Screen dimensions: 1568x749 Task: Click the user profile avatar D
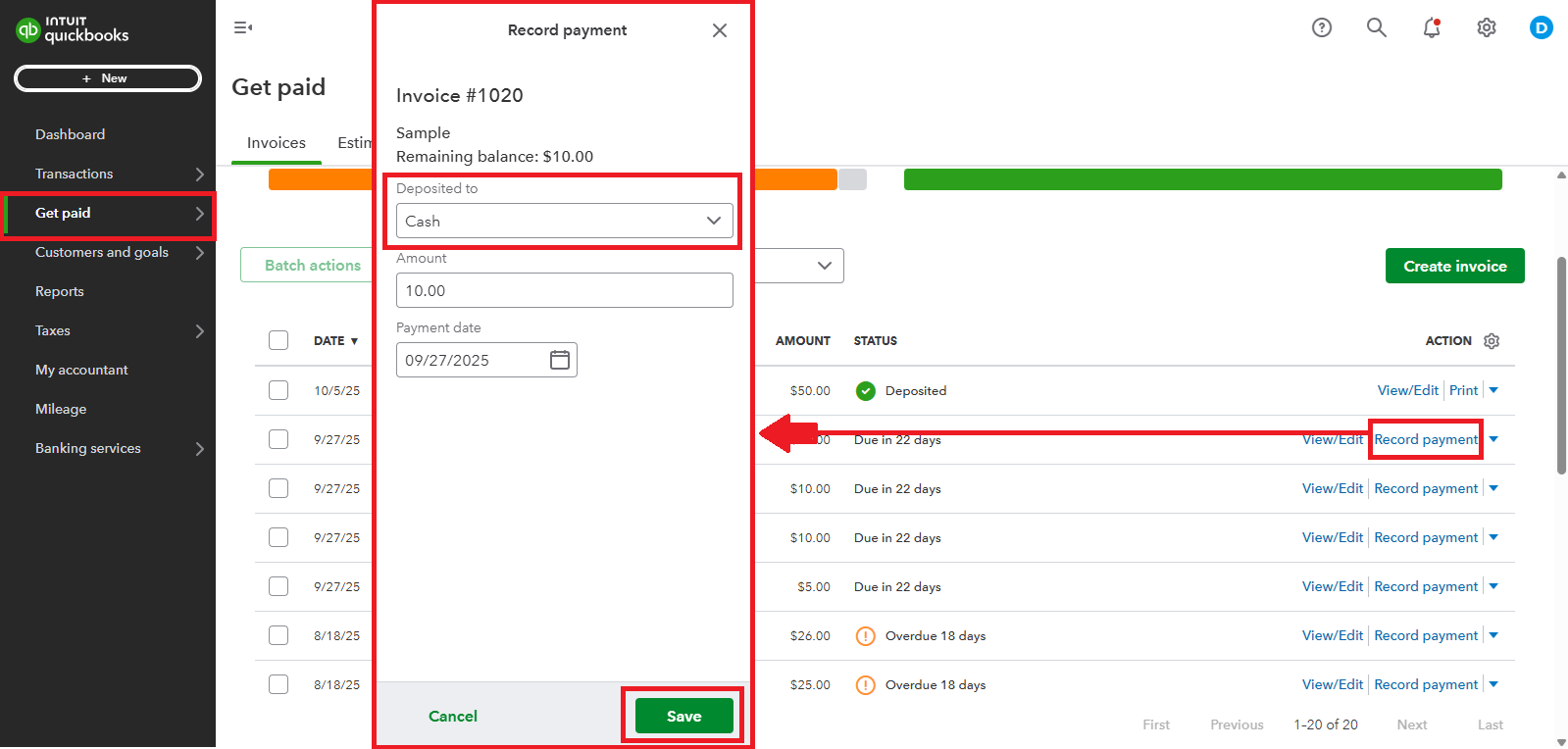(1542, 28)
